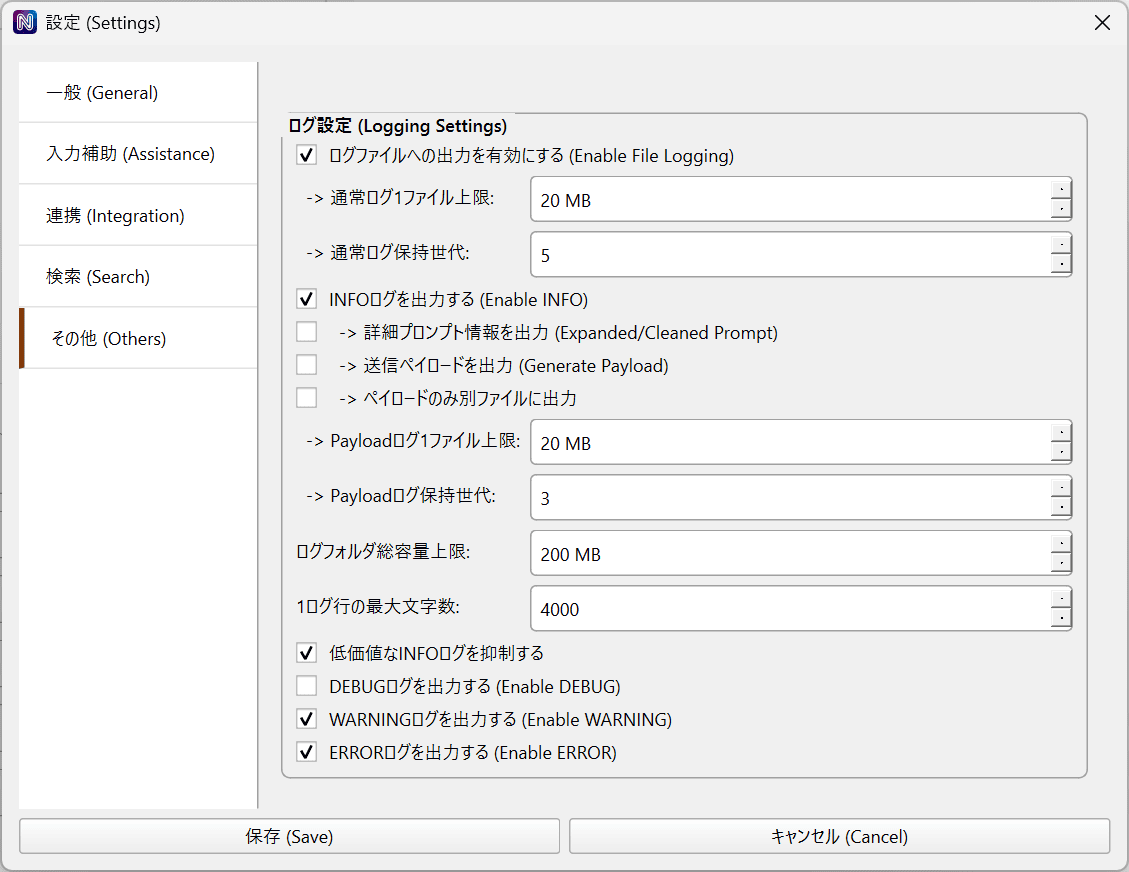1129x872 pixels.
Task: Enable the Enable DEBUG checkbox
Action: [x=307, y=686]
